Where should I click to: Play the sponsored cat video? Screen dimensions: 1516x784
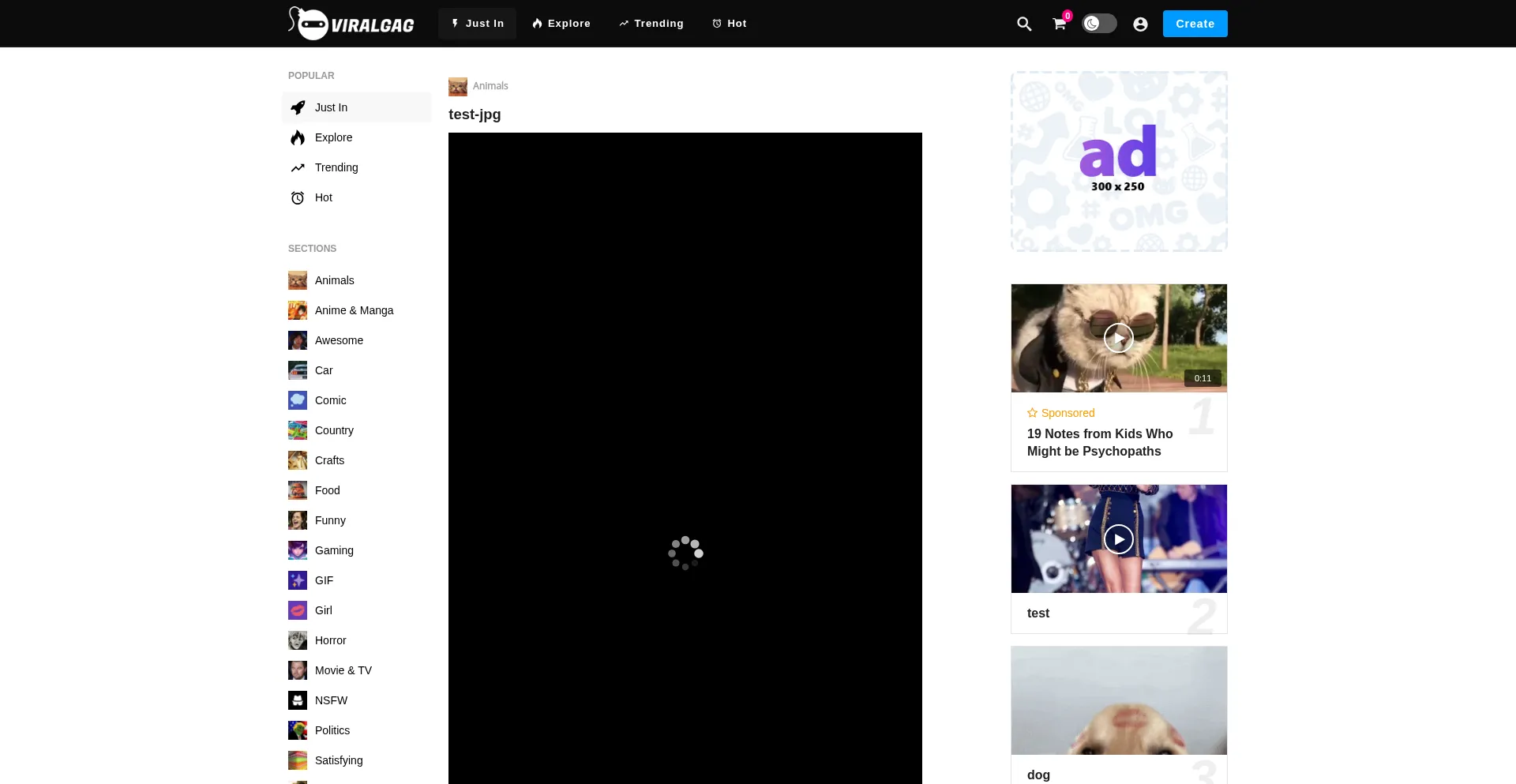coord(1118,338)
